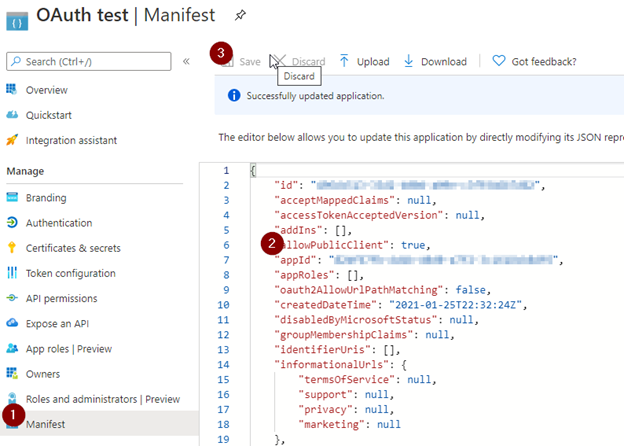
Task: Click the Owners icon
Action: (12, 373)
